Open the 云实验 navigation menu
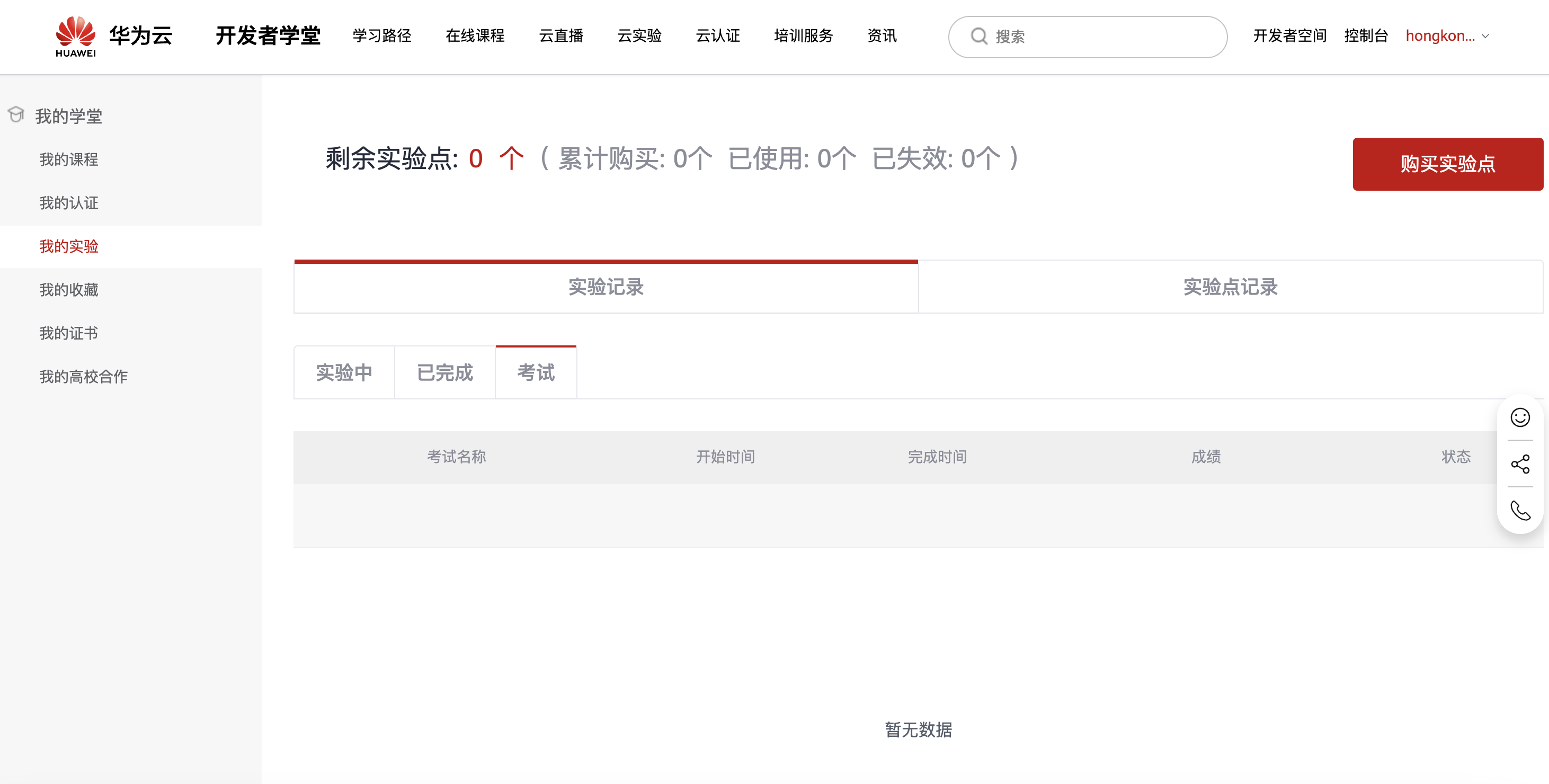 pyautogui.click(x=639, y=36)
